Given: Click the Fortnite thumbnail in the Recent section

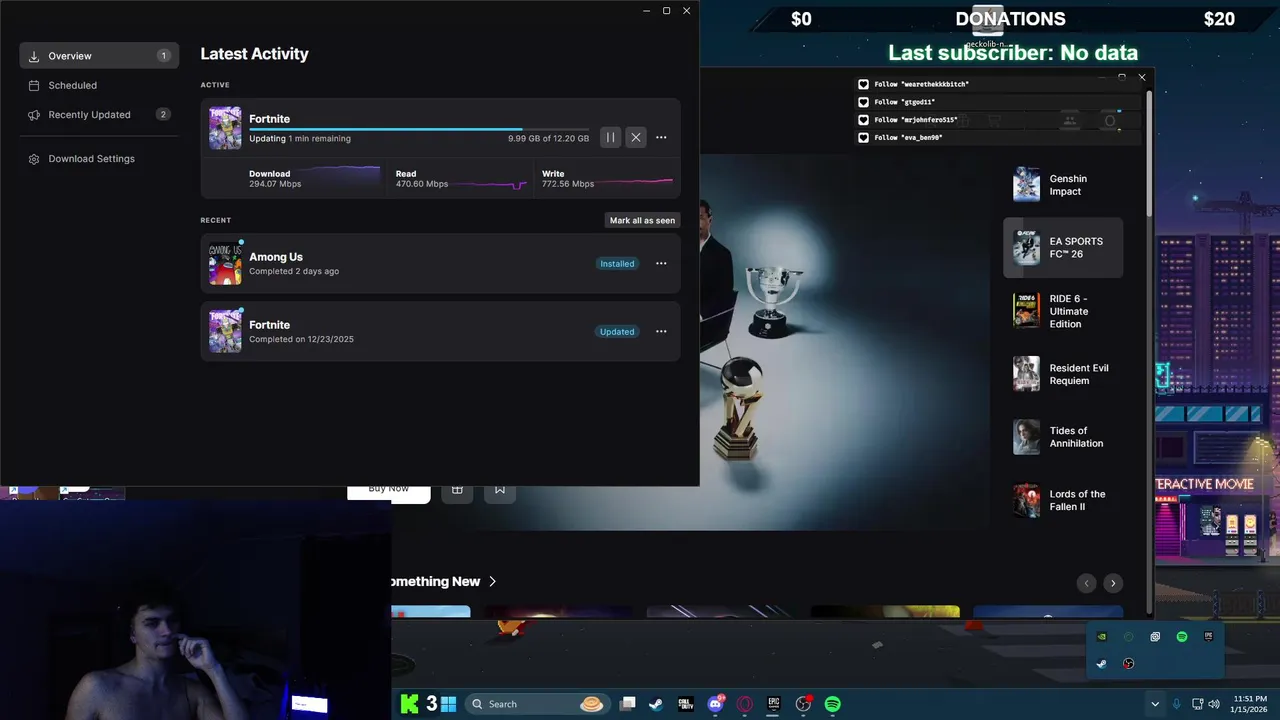Looking at the screenshot, I should click(x=225, y=331).
